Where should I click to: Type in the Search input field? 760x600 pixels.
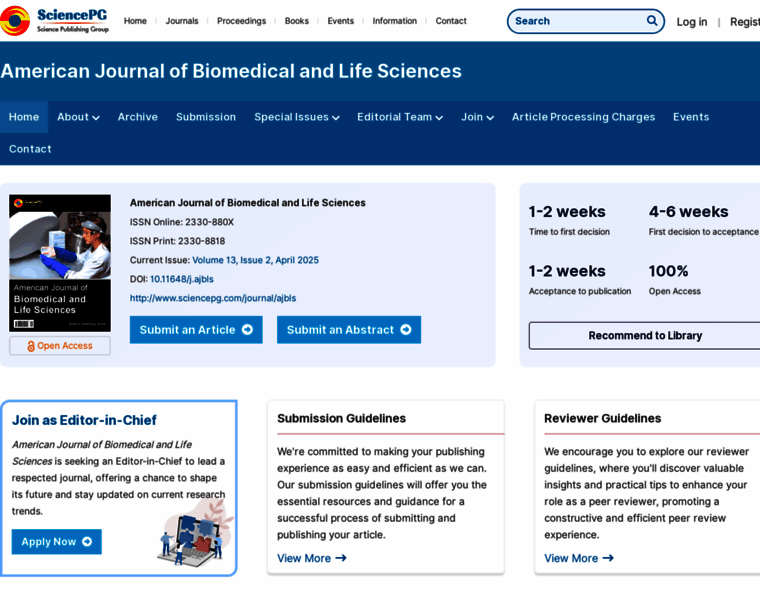[575, 21]
